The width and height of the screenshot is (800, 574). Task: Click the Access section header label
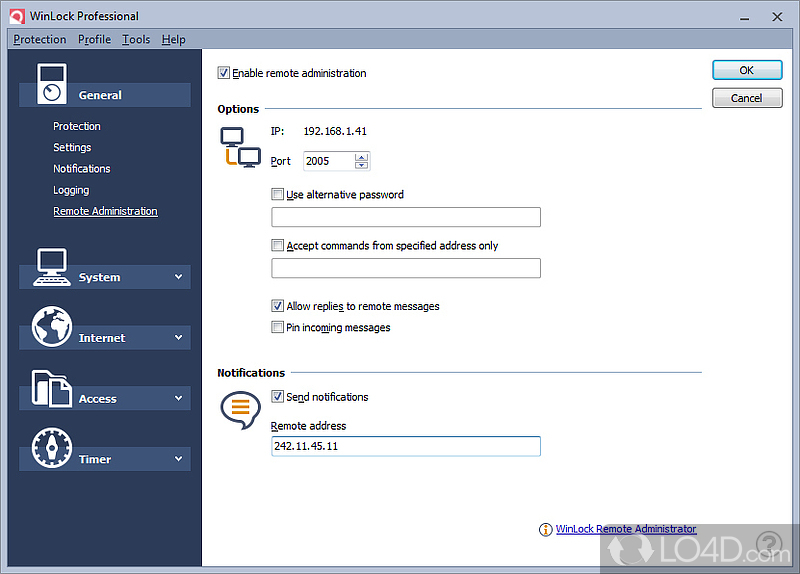point(97,398)
